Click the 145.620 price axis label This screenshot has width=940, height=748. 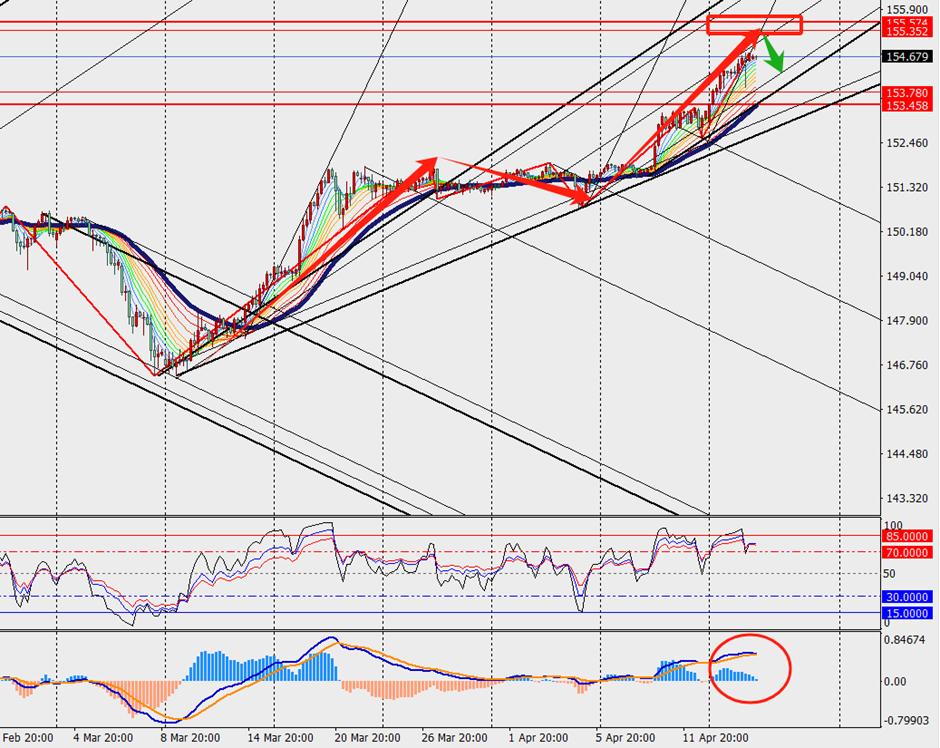(x=907, y=409)
